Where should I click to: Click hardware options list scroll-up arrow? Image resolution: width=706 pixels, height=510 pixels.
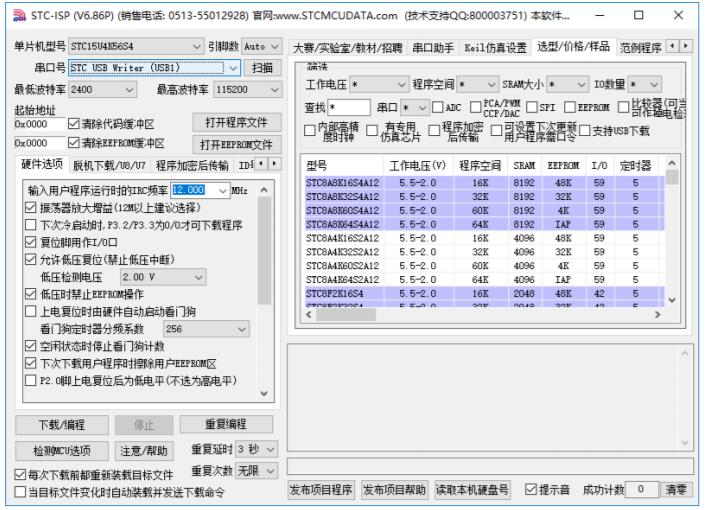[264, 190]
